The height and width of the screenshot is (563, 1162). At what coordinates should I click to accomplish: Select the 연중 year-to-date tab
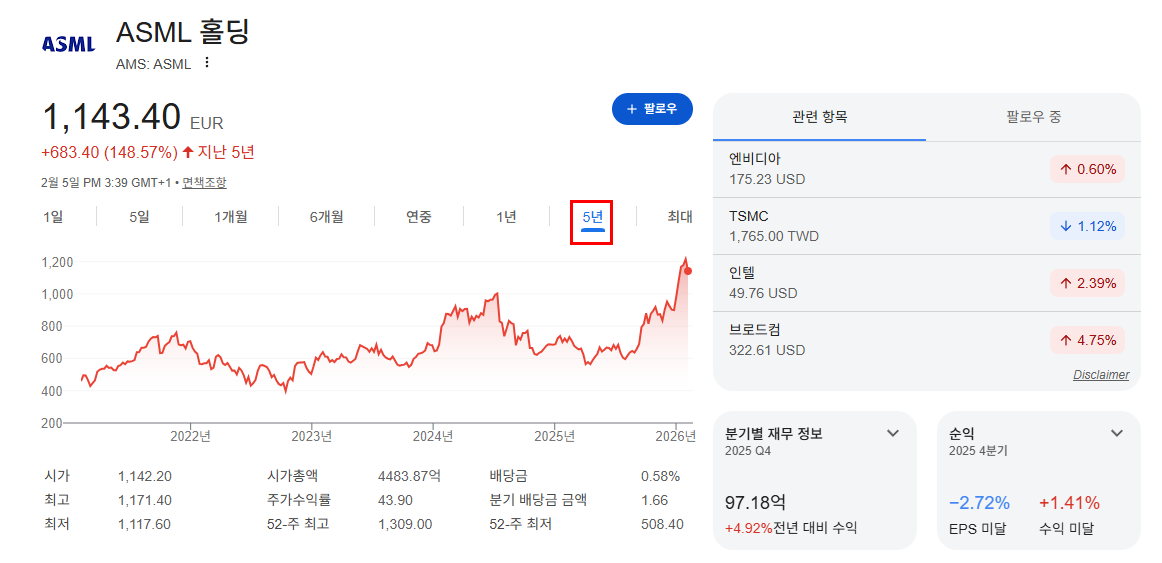419,217
